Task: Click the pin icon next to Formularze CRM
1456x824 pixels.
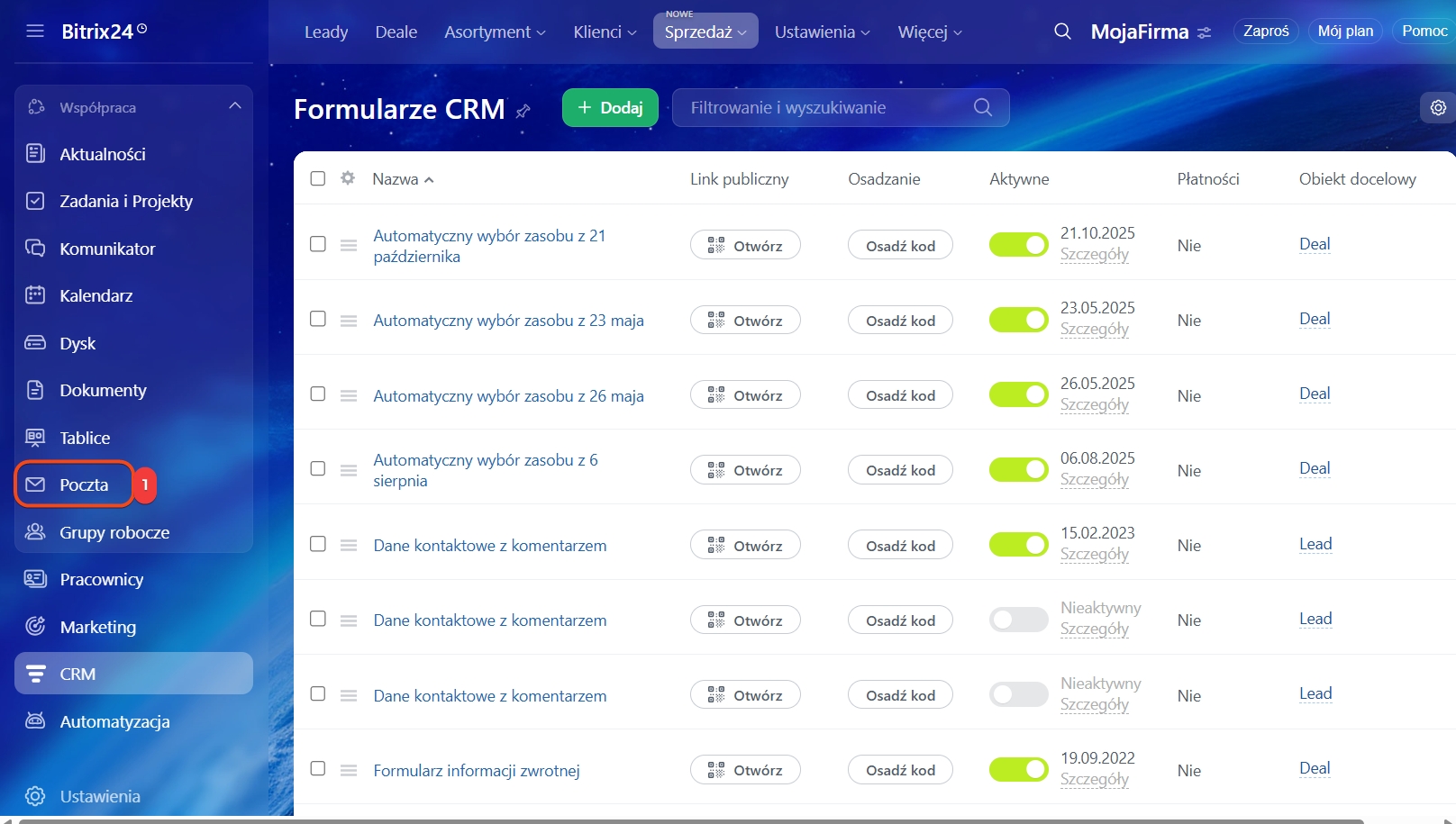Action: coord(523,111)
